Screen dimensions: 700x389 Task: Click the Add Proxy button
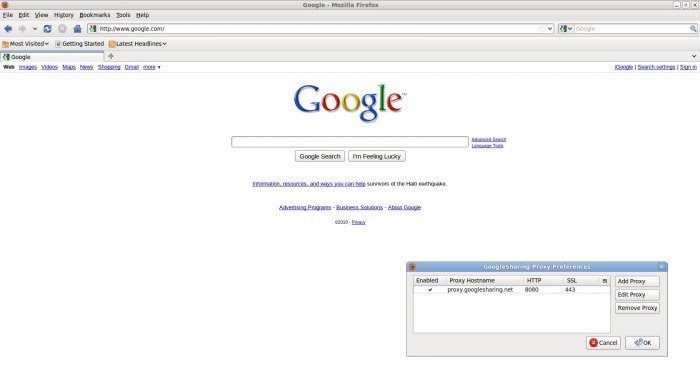(x=637, y=281)
